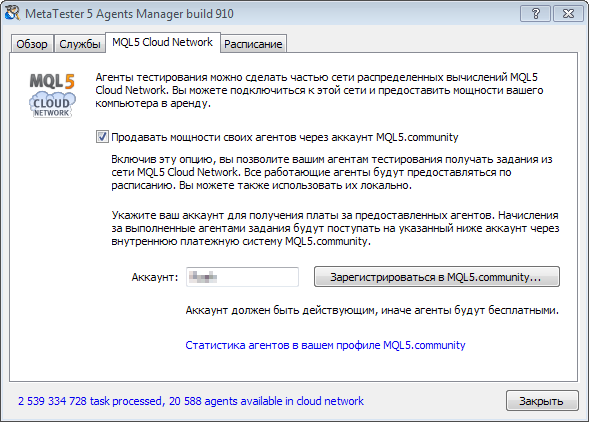The height and width of the screenshot is (422, 589).
Task: Click the MQL5 Cloud Network logo
Action: [52, 95]
